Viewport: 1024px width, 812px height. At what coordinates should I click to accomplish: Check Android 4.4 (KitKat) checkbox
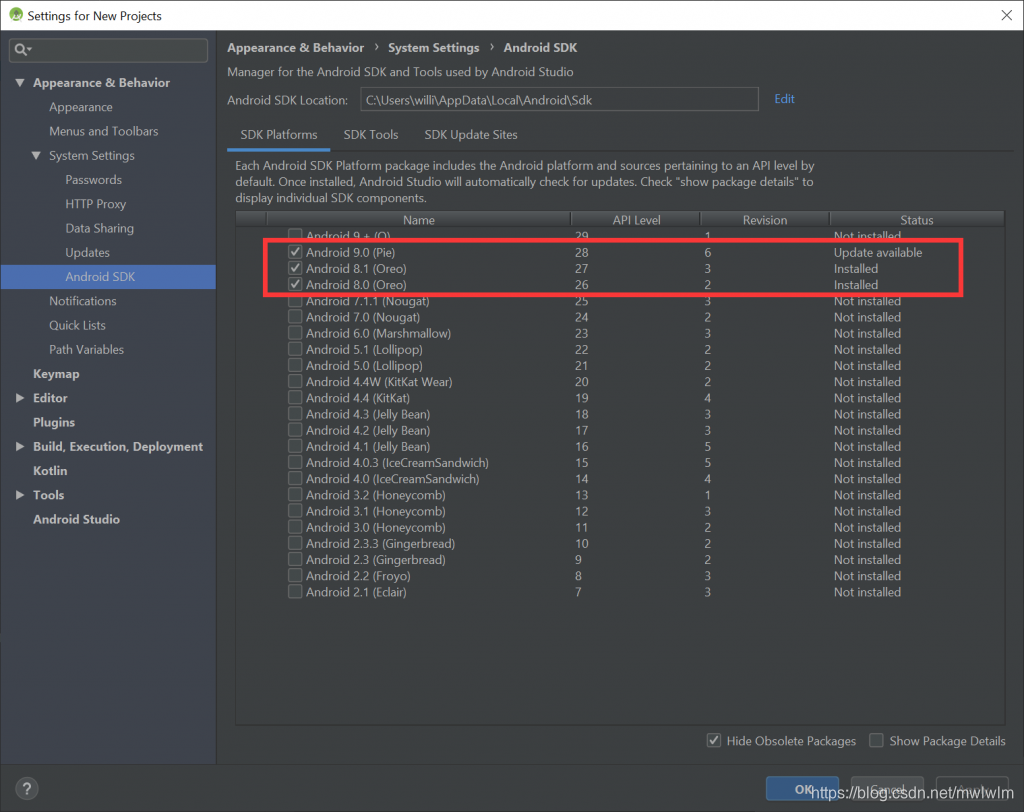(x=295, y=398)
